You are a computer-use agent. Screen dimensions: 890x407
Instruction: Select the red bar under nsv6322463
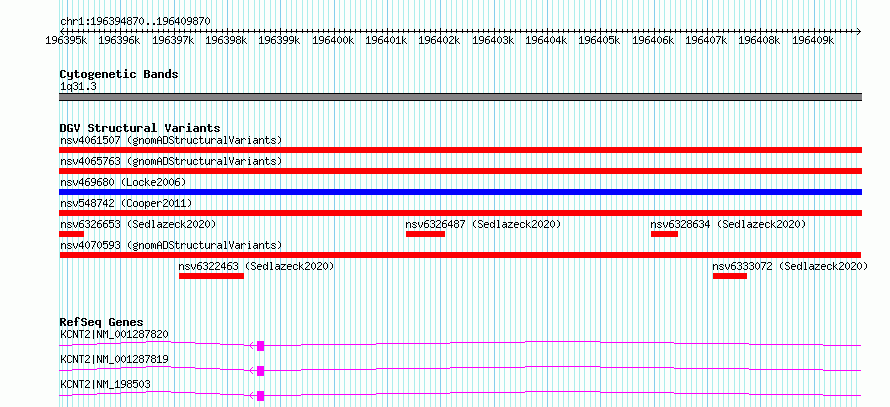[x=211, y=276]
